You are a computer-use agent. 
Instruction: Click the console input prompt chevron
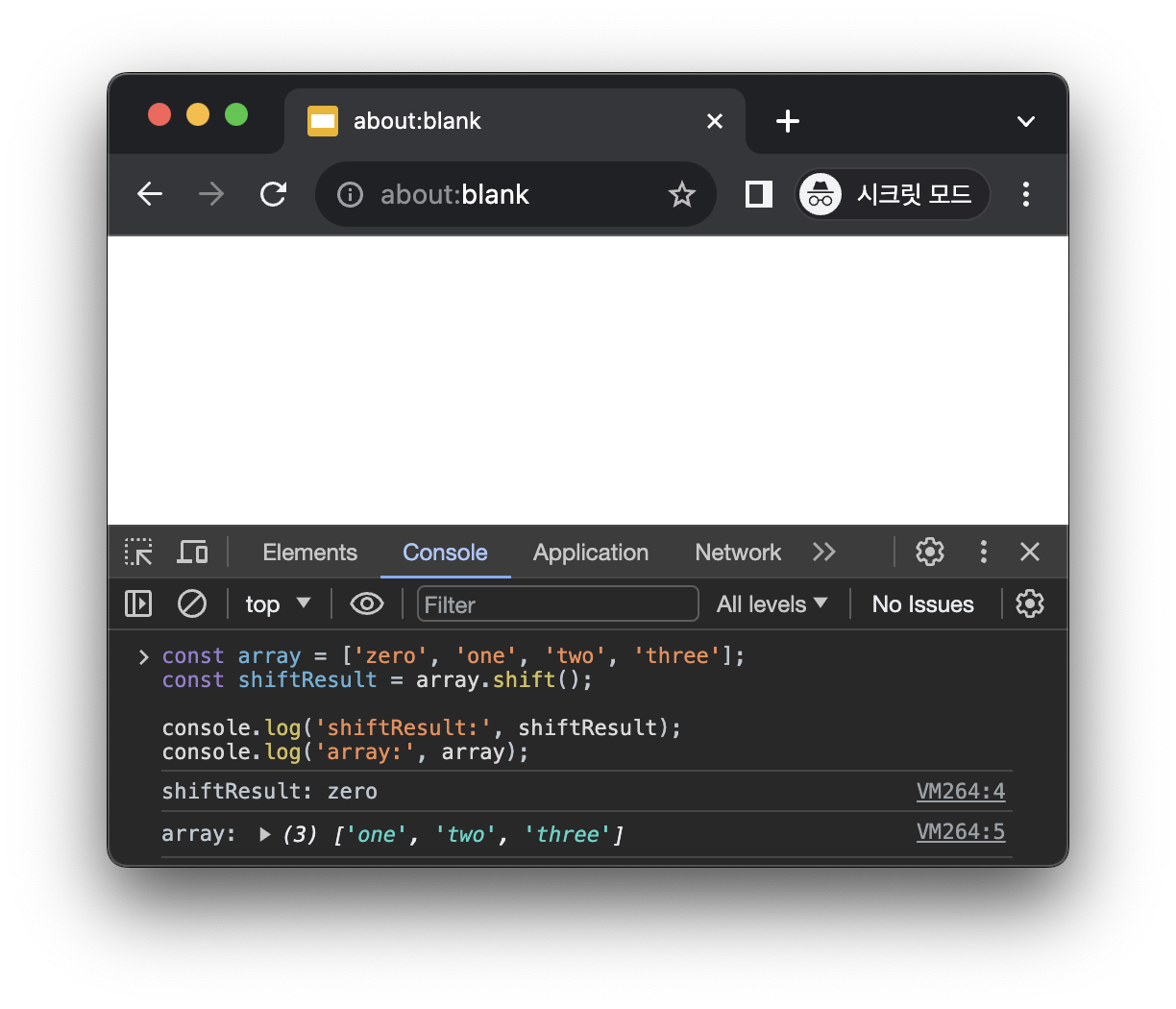(143, 656)
